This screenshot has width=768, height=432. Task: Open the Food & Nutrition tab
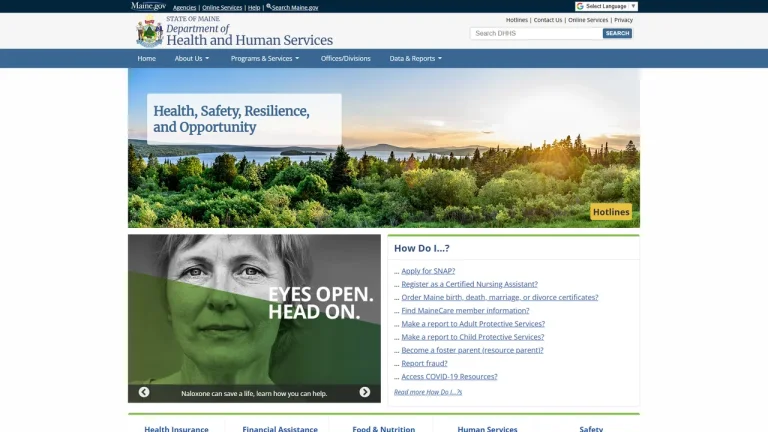click(x=384, y=428)
